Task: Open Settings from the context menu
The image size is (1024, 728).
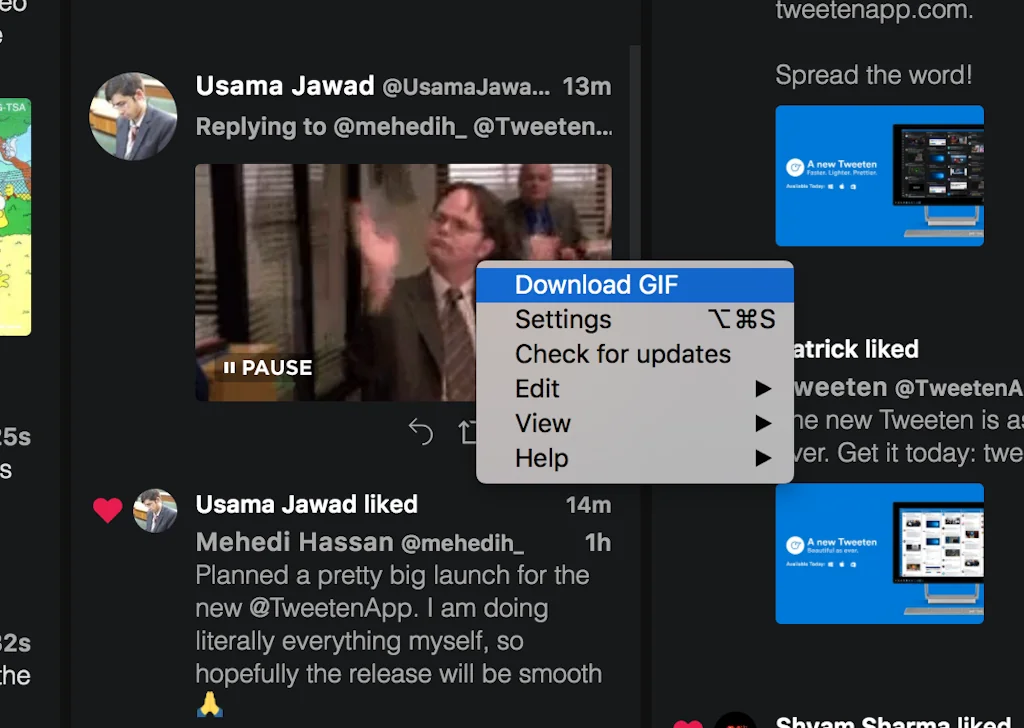Action: tap(563, 318)
